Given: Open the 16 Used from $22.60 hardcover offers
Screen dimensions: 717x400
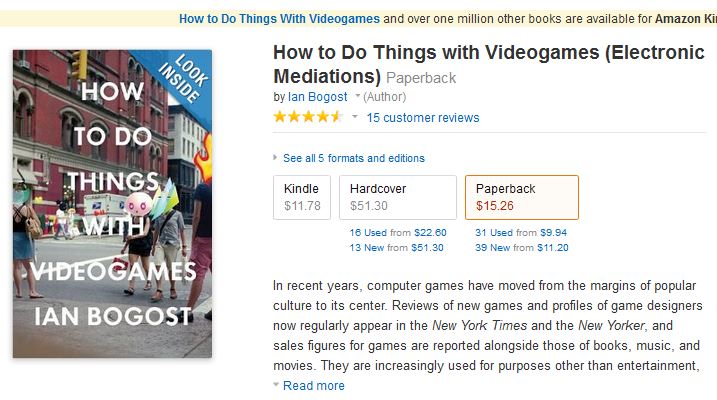Looking at the screenshot, I should pyautogui.click(x=398, y=233).
